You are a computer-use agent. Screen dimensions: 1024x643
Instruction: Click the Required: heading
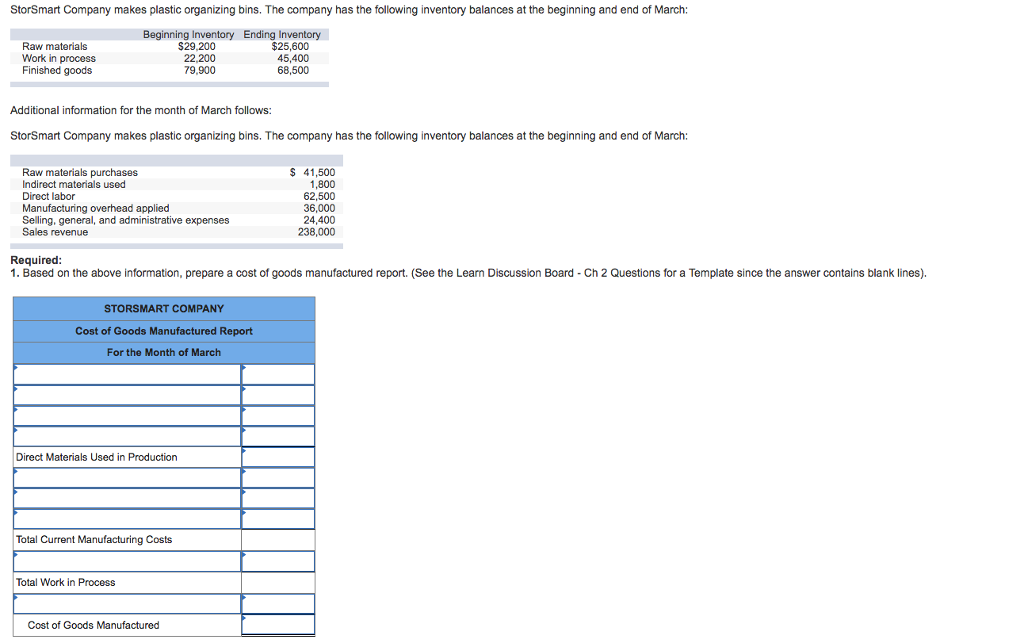(36, 260)
